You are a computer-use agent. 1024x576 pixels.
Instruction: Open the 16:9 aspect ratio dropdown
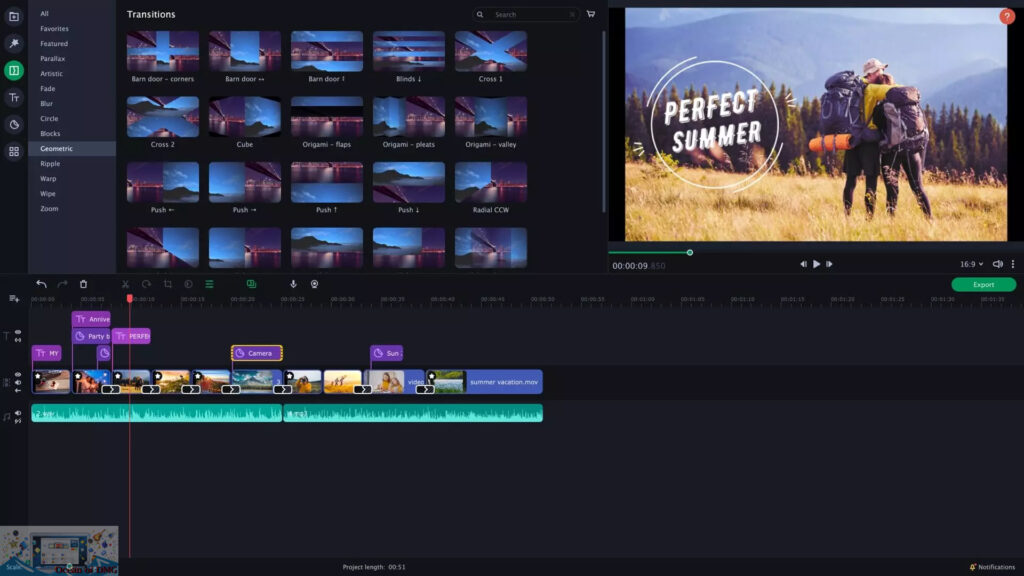(971, 264)
